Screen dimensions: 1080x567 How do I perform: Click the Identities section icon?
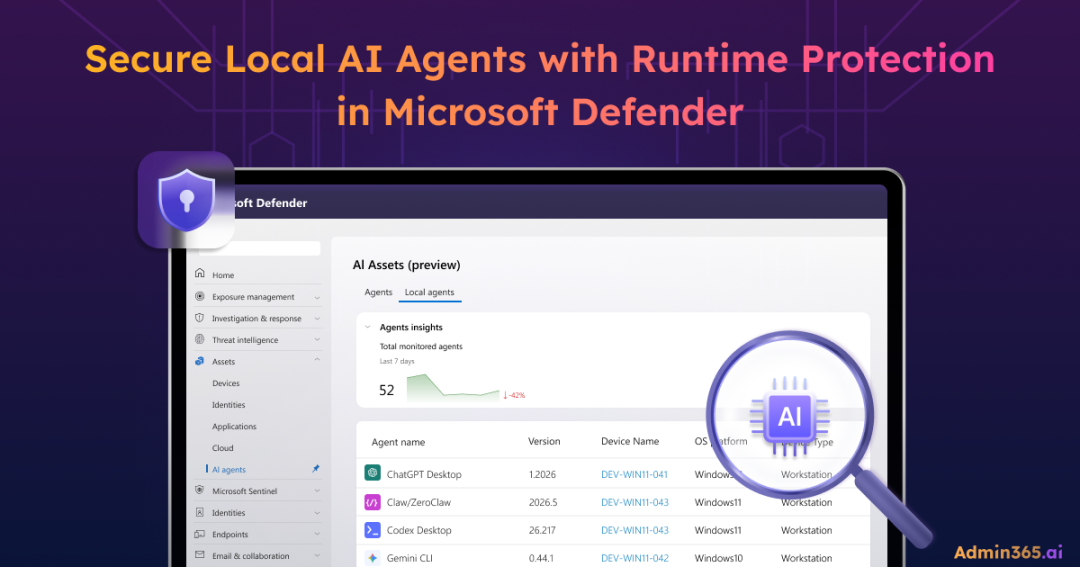pos(200,513)
